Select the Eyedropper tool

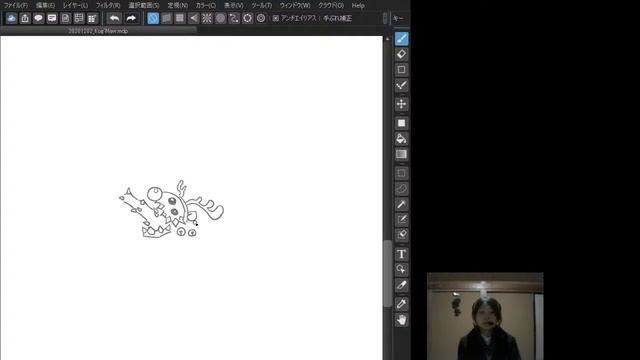pyautogui.click(x=402, y=304)
